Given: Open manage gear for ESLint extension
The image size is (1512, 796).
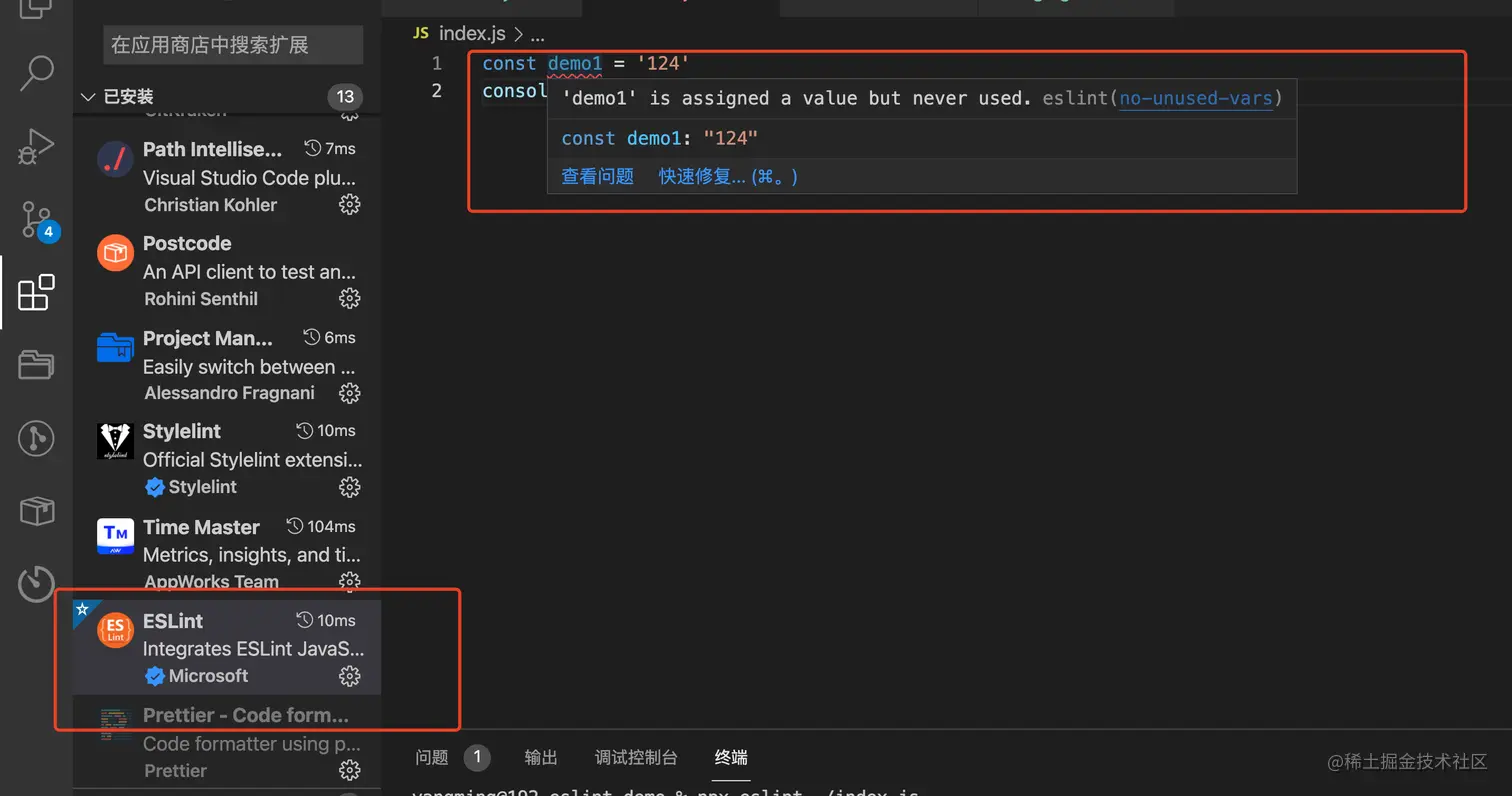Looking at the screenshot, I should pyautogui.click(x=349, y=676).
